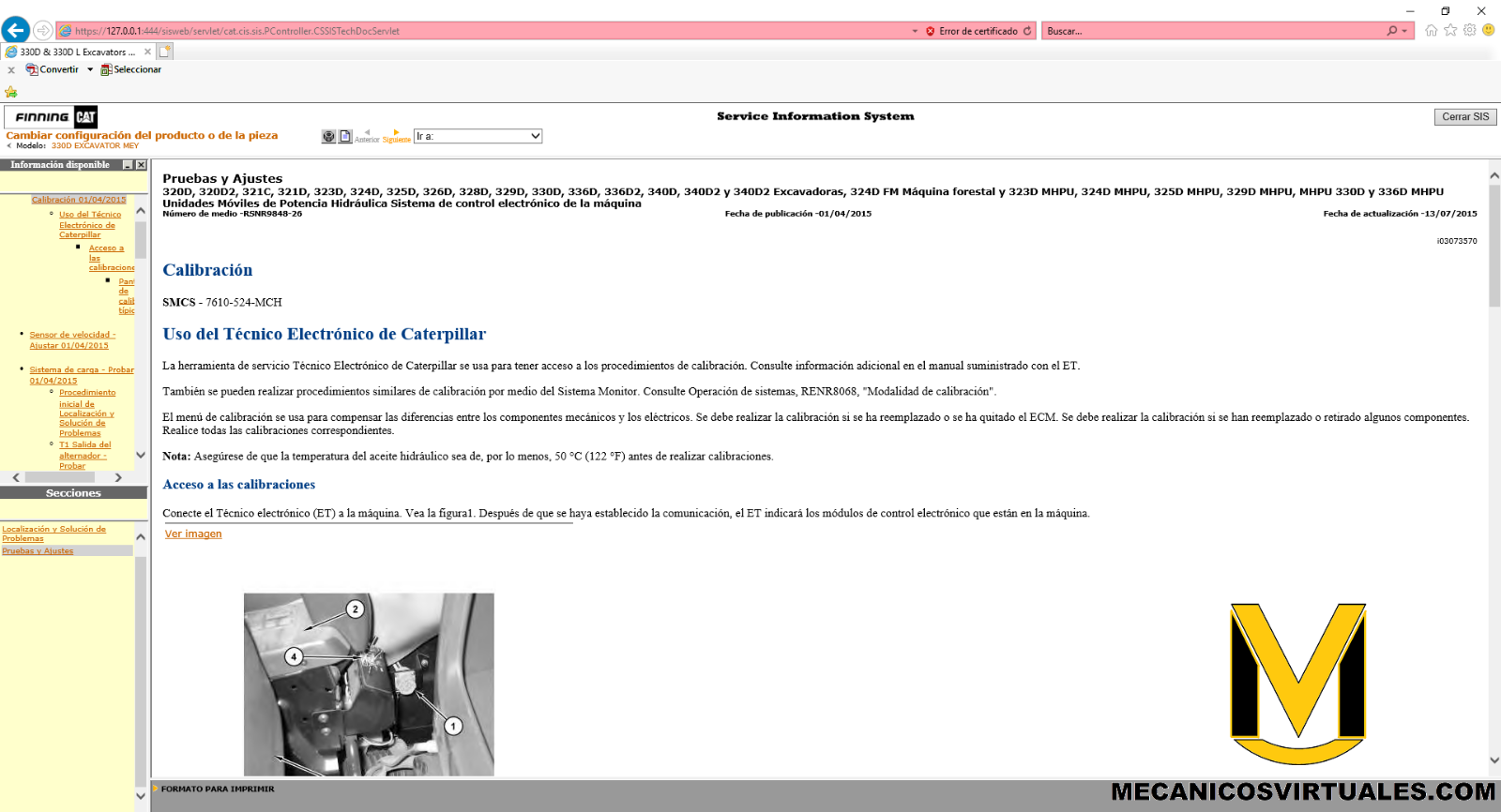Open browser settings gear icon
This screenshot has height=812, width=1501.
click(x=1469, y=30)
